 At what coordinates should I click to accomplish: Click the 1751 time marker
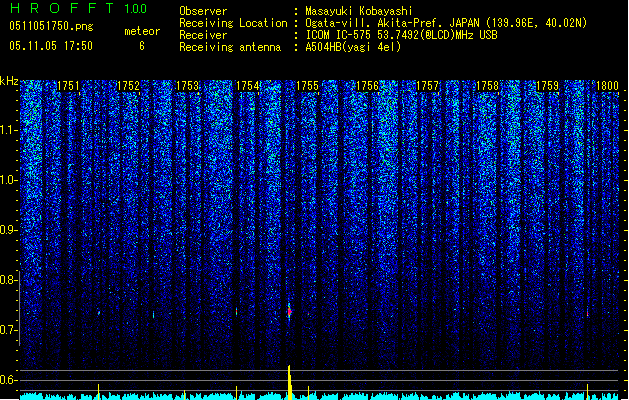click(x=68, y=86)
